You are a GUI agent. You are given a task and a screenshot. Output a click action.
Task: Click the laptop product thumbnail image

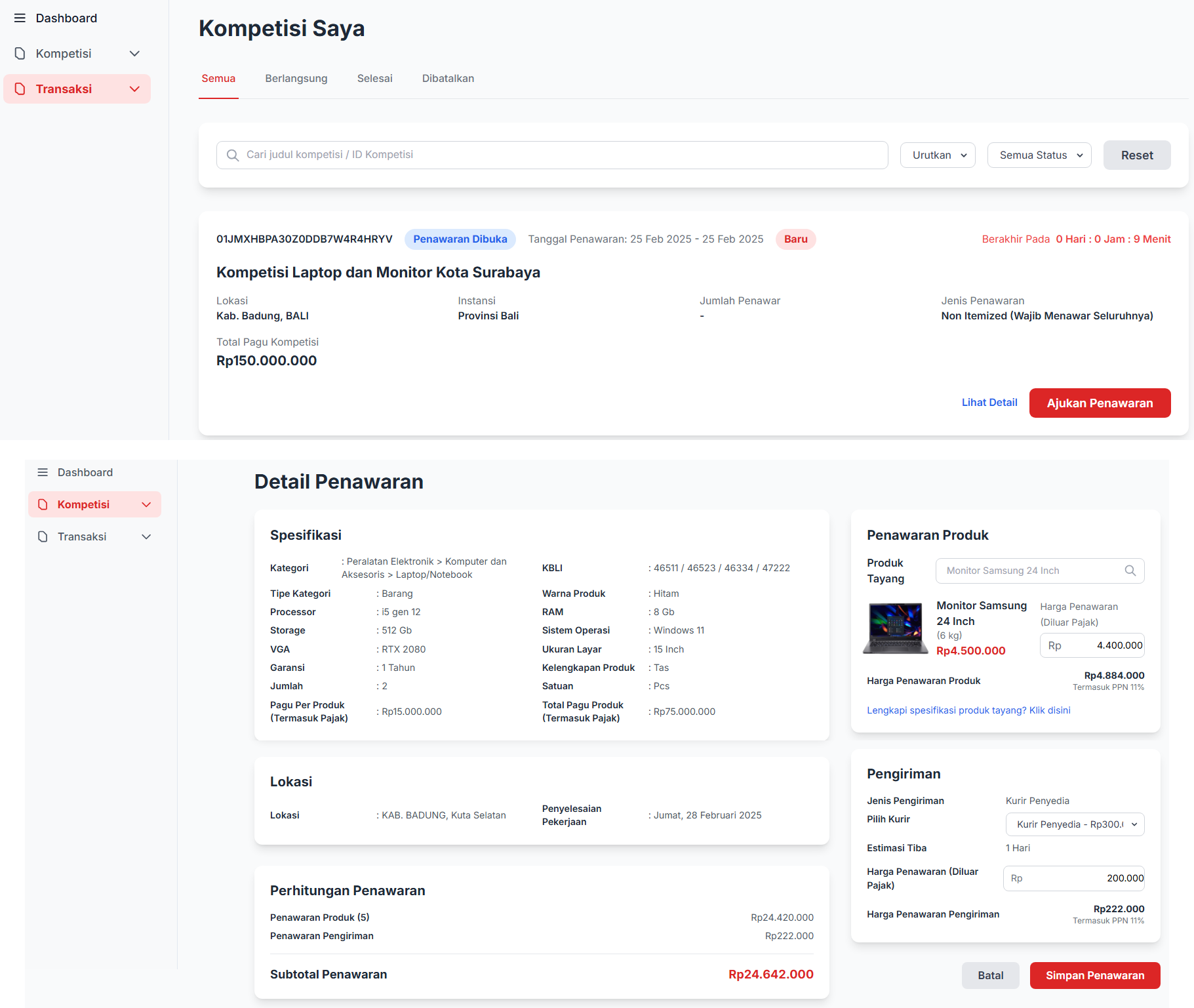tap(896, 628)
